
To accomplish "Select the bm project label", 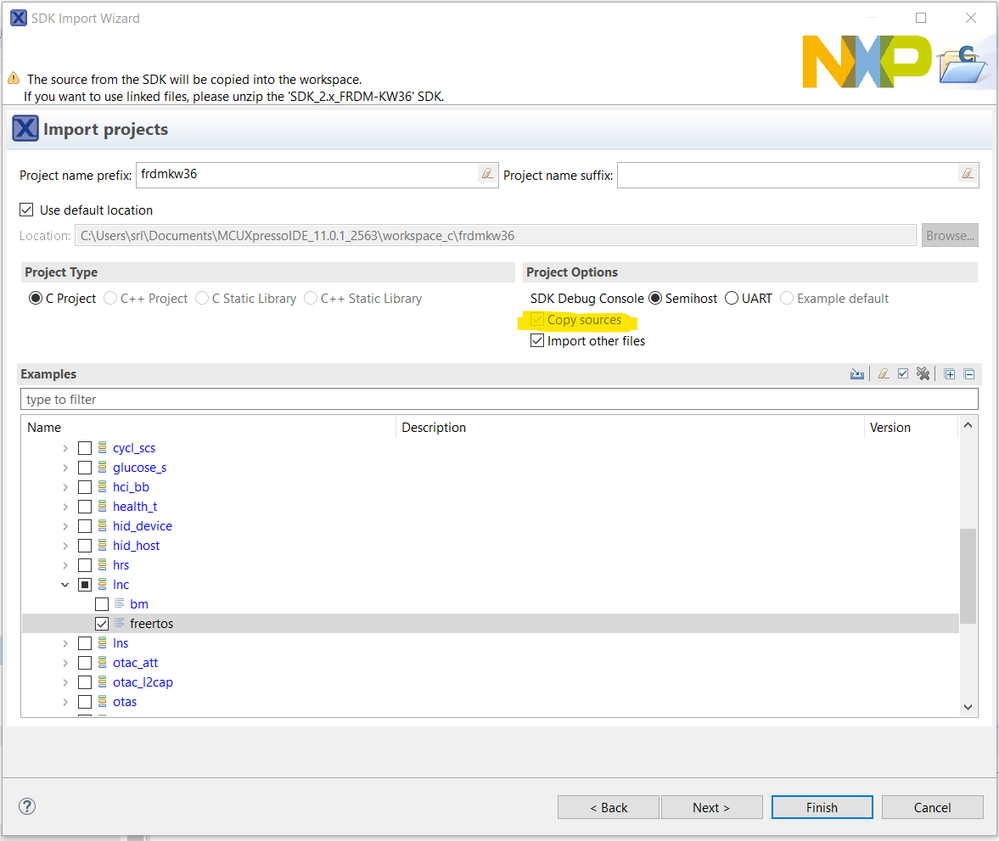I will [139, 604].
